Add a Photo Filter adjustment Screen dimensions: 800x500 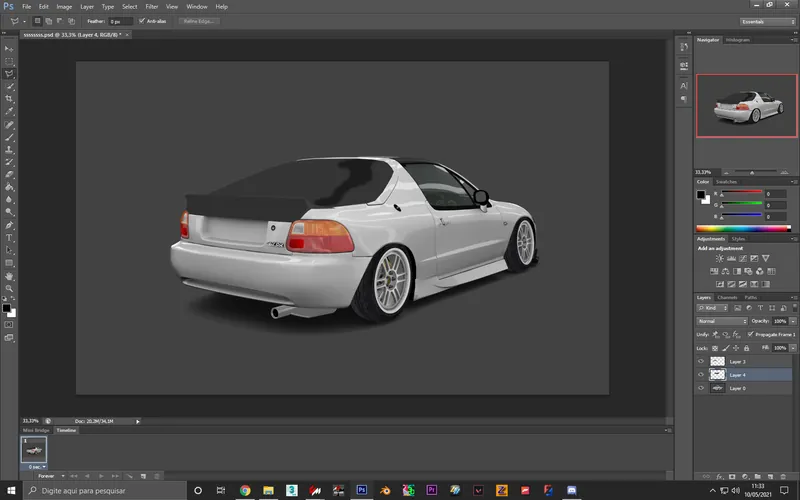point(748,271)
